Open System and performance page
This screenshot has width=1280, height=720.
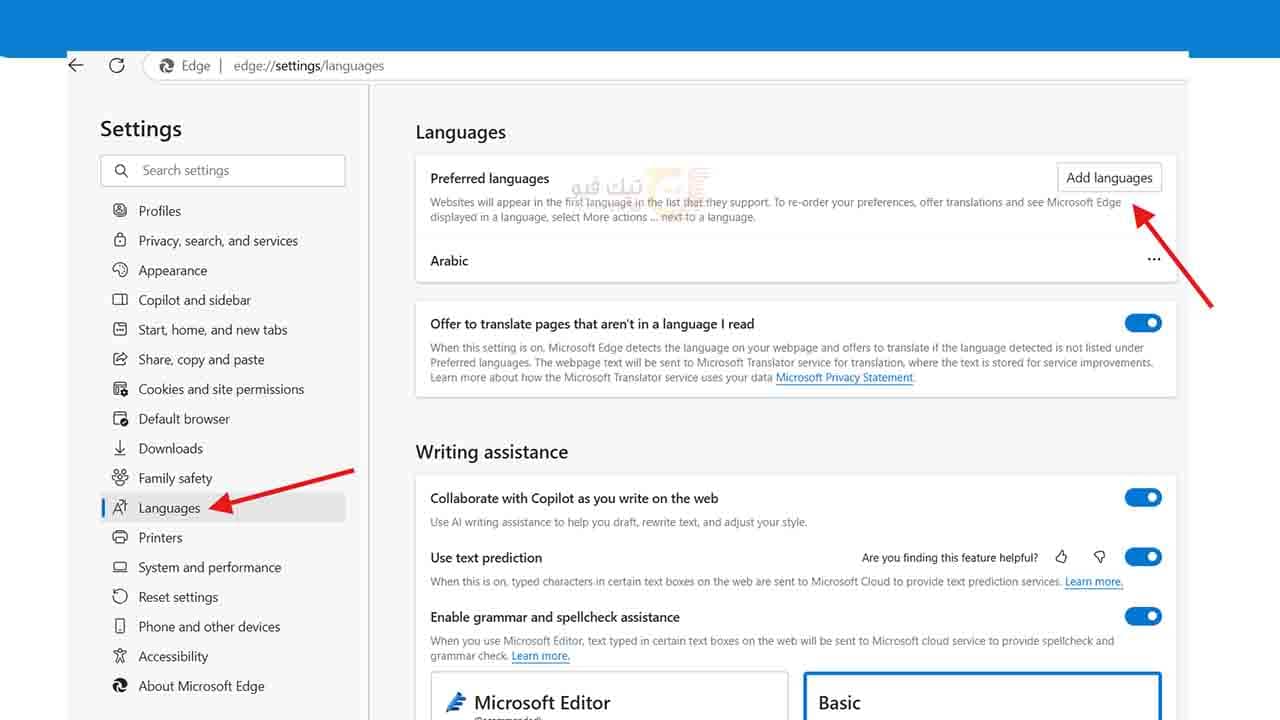click(x=210, y=567)
